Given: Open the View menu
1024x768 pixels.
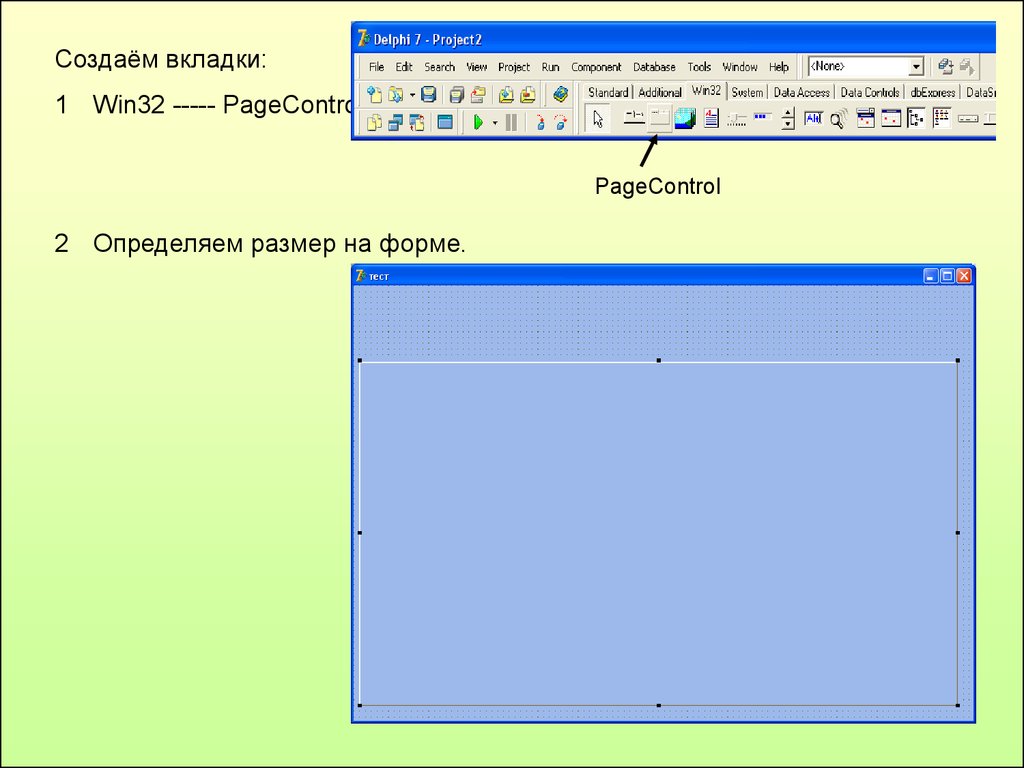Looking at the screenshot, I should click(x=477, y=67).
